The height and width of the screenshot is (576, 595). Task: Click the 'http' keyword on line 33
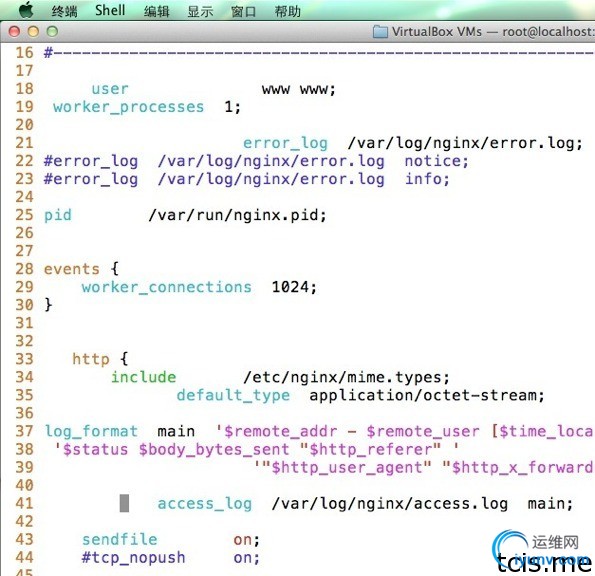click(91, 359)
